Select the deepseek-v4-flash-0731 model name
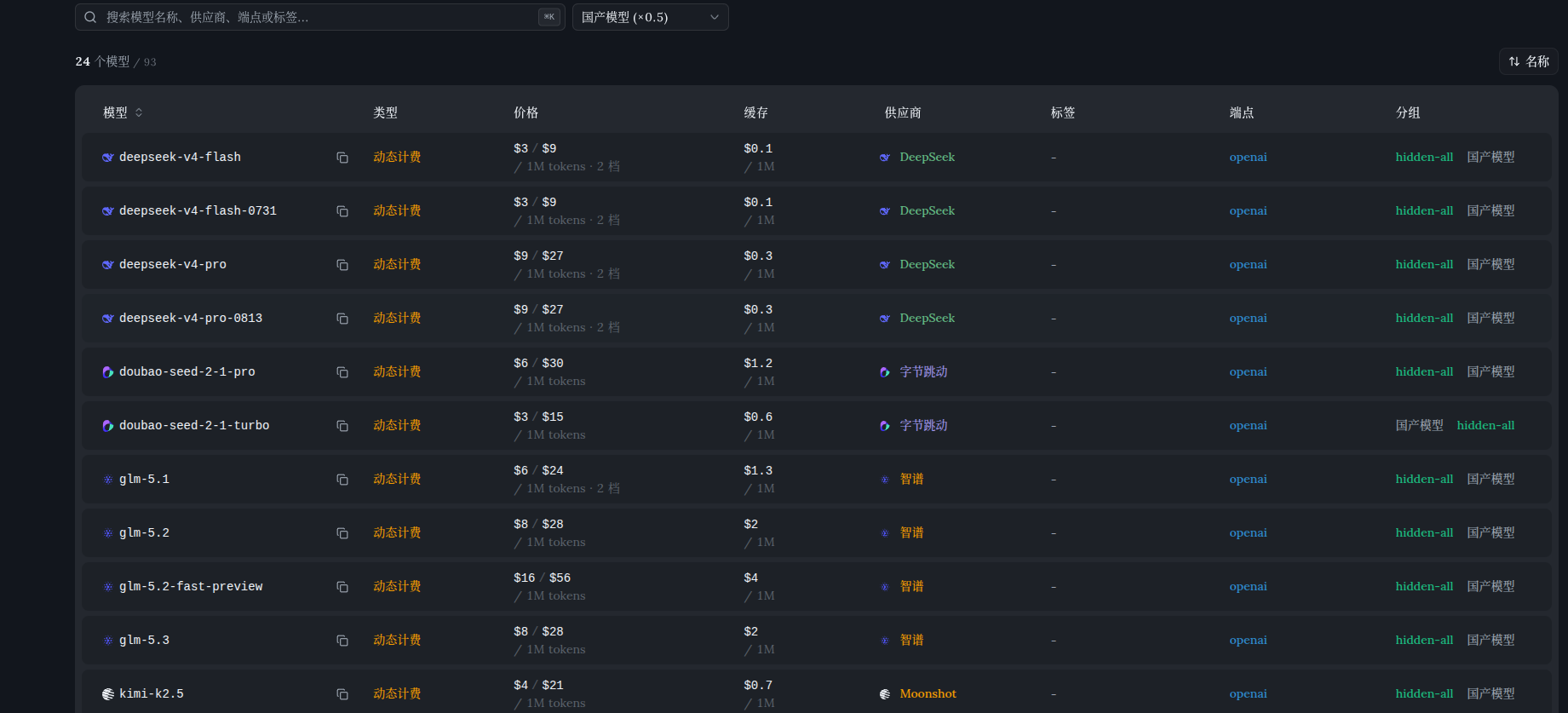This screenshot has height=713, width=1568. pos(198,211)
